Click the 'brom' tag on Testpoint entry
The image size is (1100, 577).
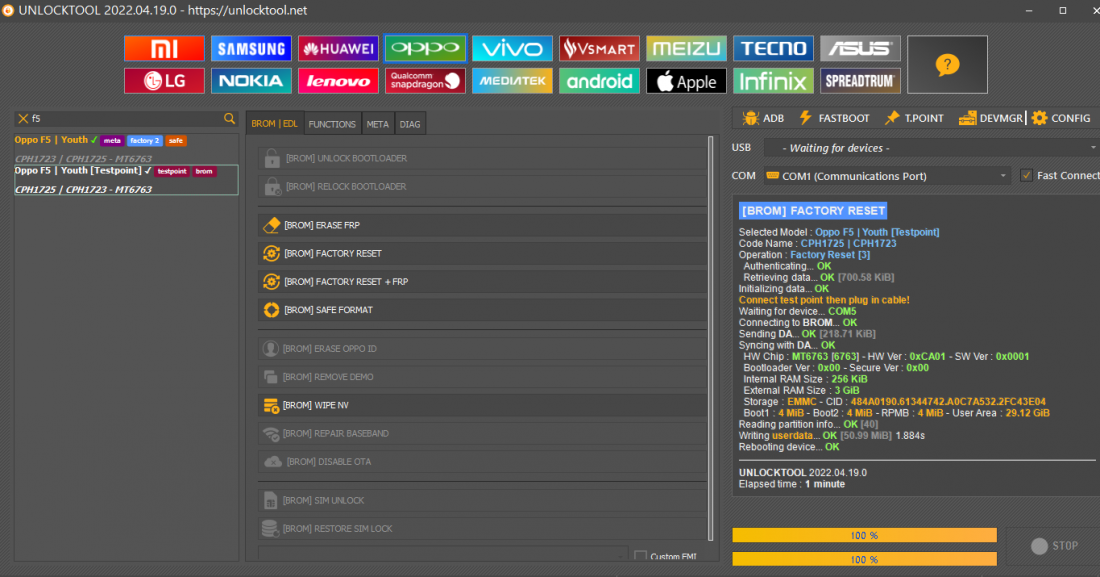(204, 171)
